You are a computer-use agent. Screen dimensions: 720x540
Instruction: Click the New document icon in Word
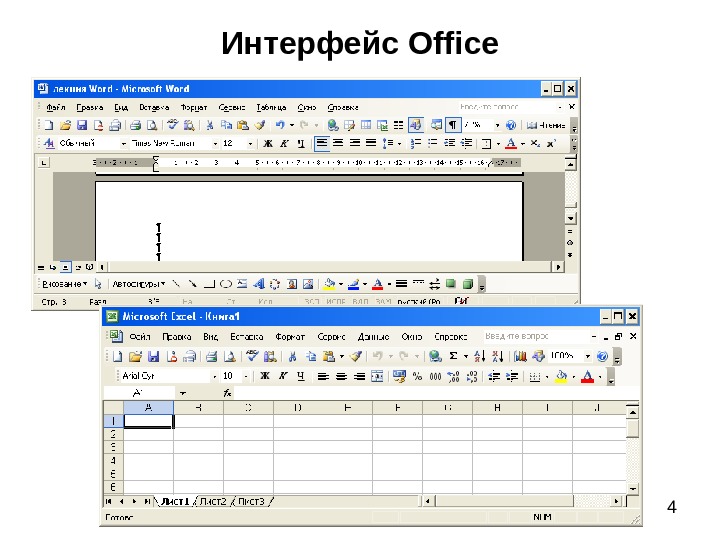point(49,125)
